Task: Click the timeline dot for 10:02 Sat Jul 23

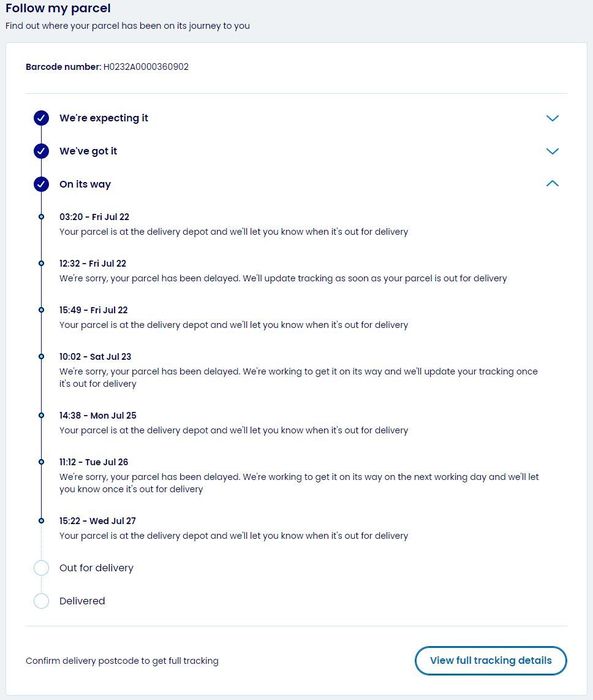Action: 41,356
